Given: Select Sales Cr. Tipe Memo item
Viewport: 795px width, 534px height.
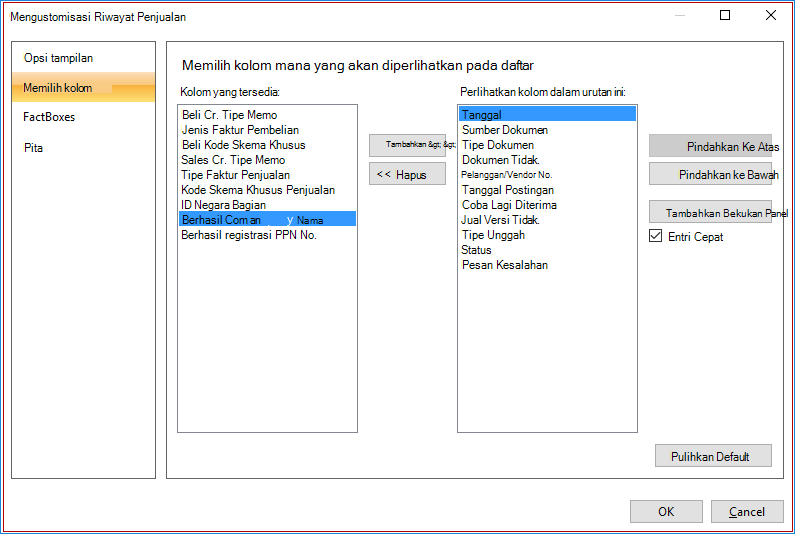Looking at the screenshot, I should 267,160.
